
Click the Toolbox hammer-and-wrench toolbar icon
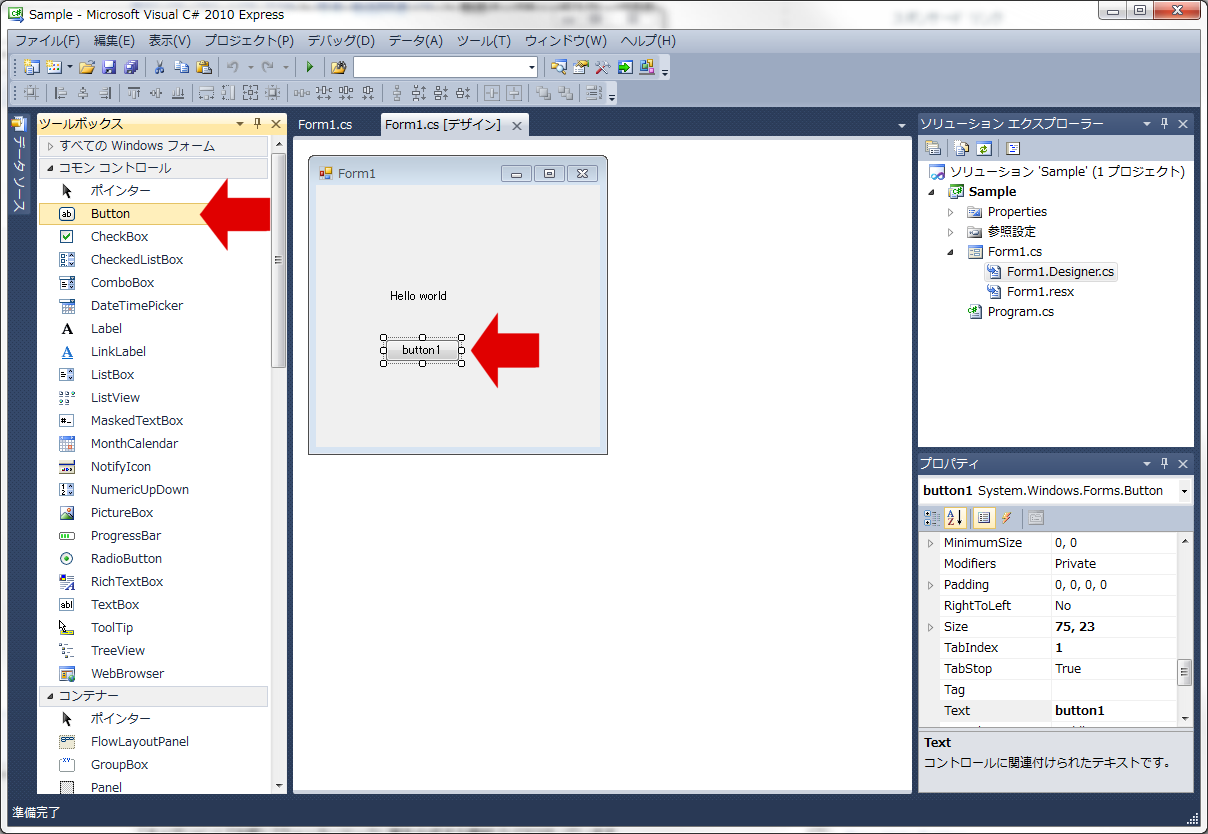[x=602, y=67]
